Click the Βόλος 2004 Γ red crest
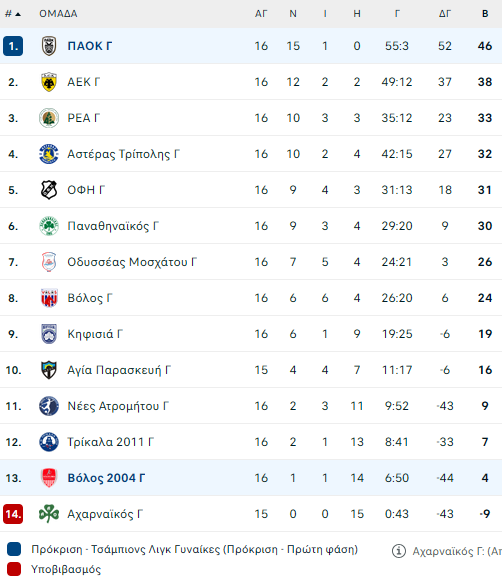 pos(49,478)
